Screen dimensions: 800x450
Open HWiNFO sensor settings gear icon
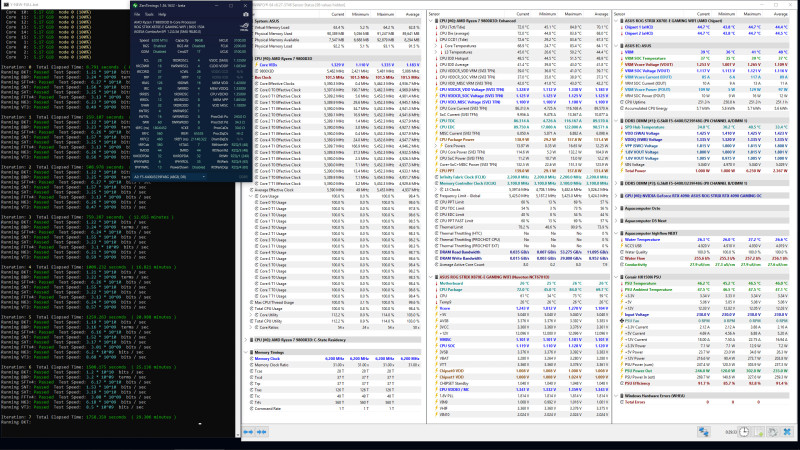[773, 432]
